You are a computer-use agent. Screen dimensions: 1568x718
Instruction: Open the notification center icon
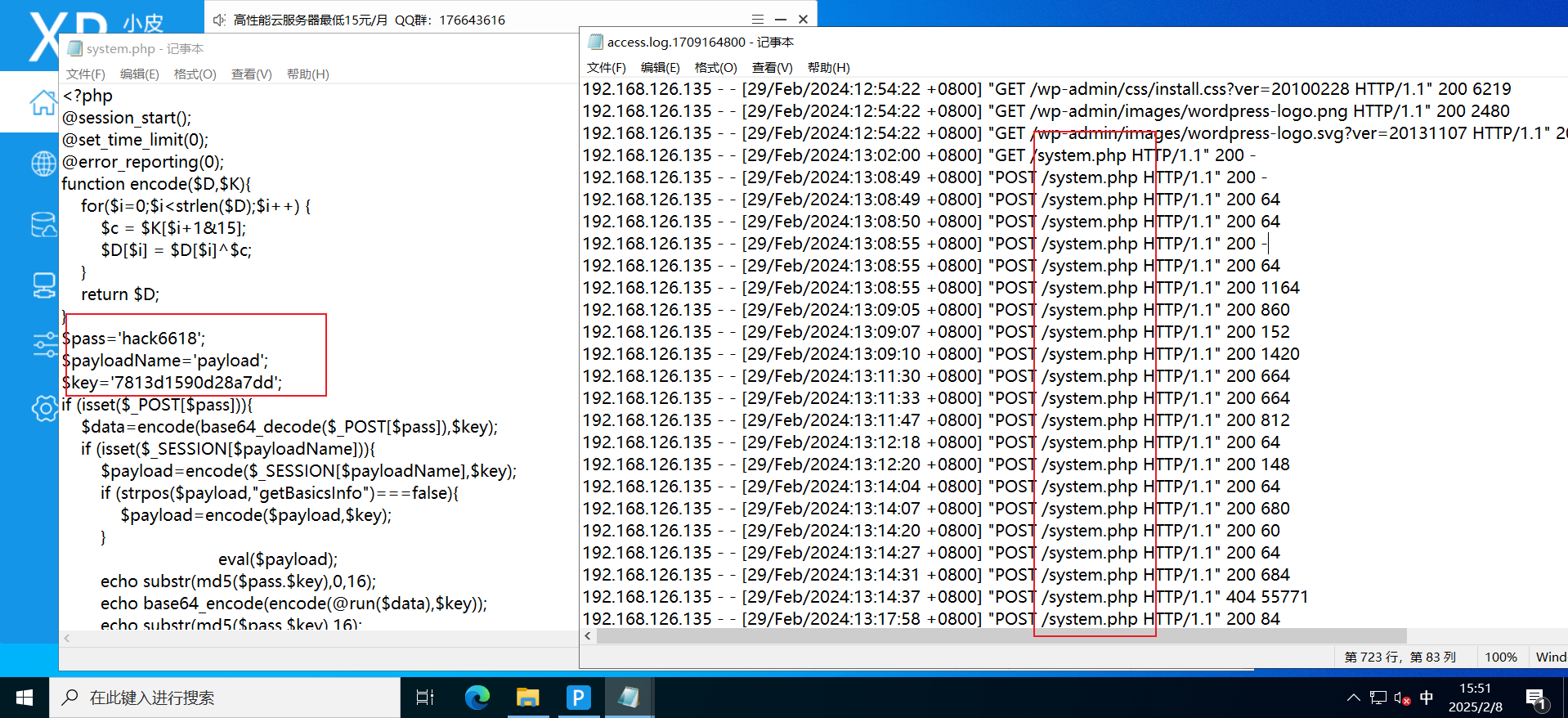[1536, 699]
